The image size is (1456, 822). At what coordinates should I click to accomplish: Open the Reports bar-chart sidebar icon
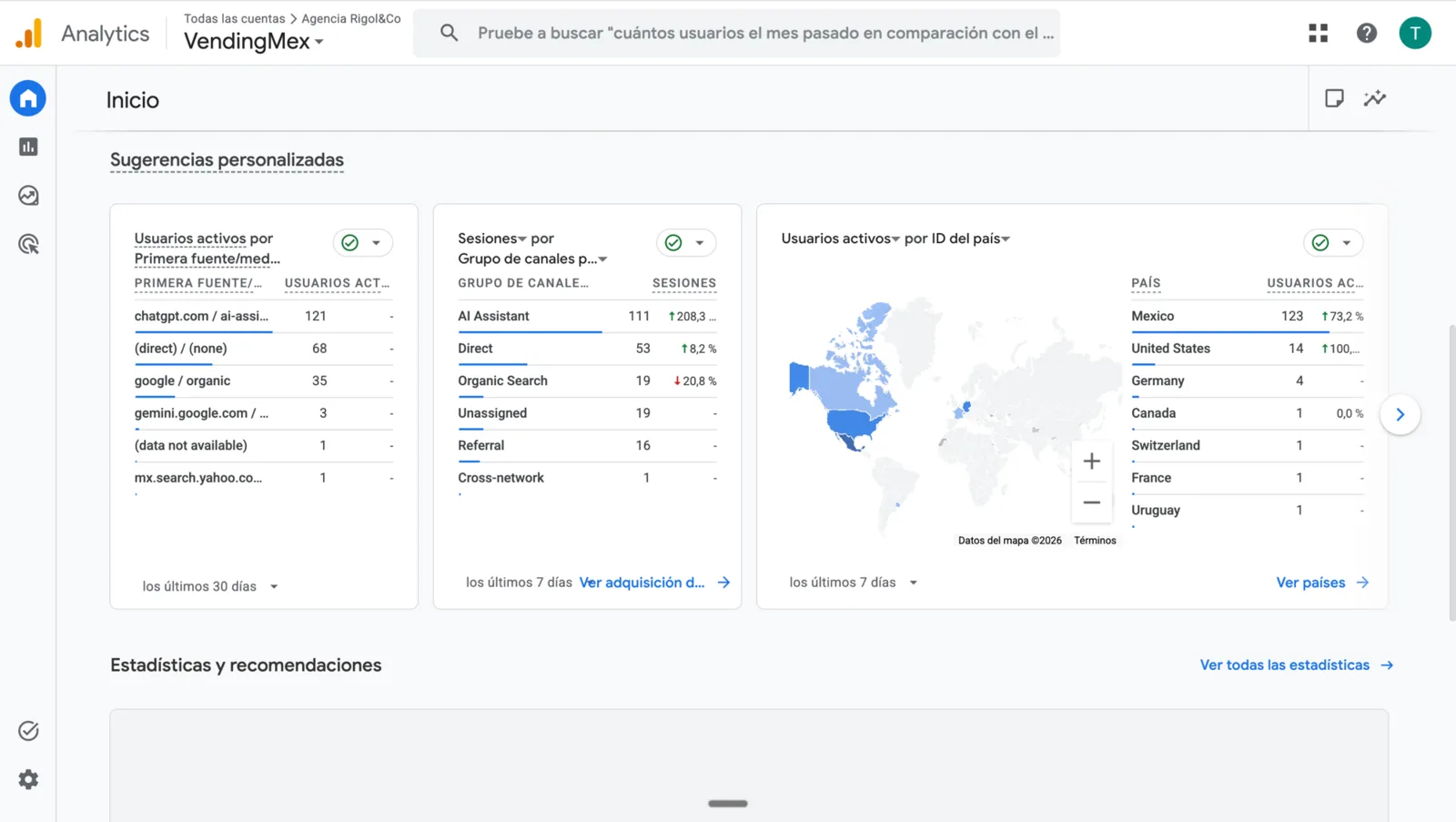[28, 147]
